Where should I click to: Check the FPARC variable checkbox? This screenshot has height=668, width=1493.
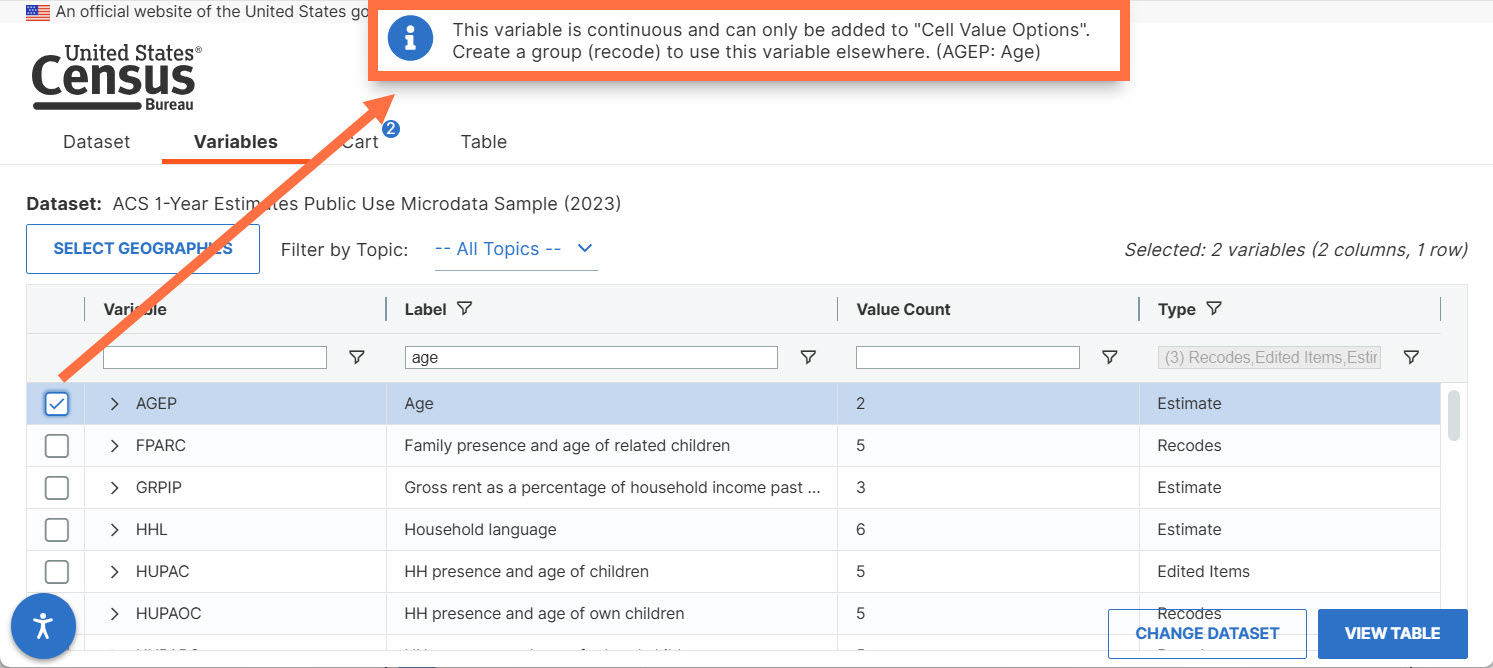click(x=57, y=446)
